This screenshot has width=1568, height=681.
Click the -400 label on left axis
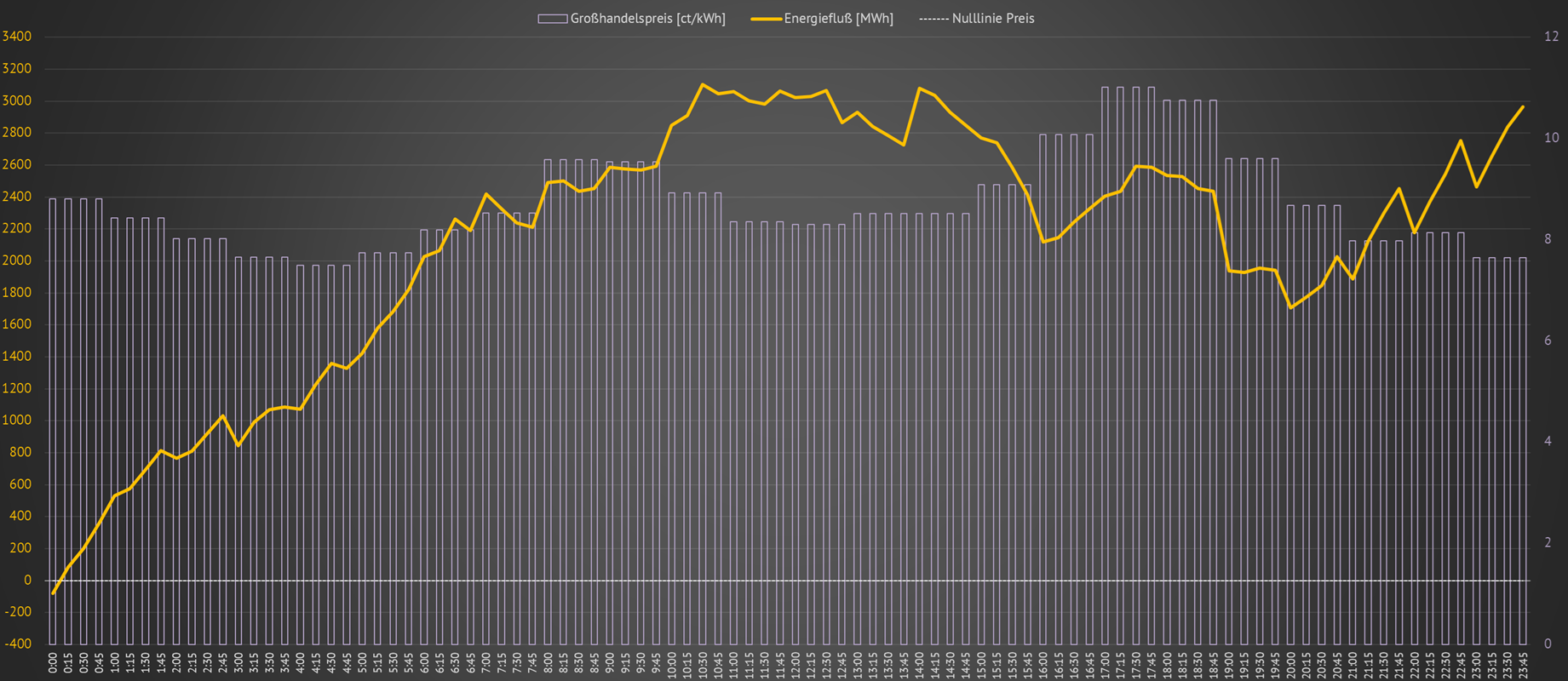click(17, 644)
